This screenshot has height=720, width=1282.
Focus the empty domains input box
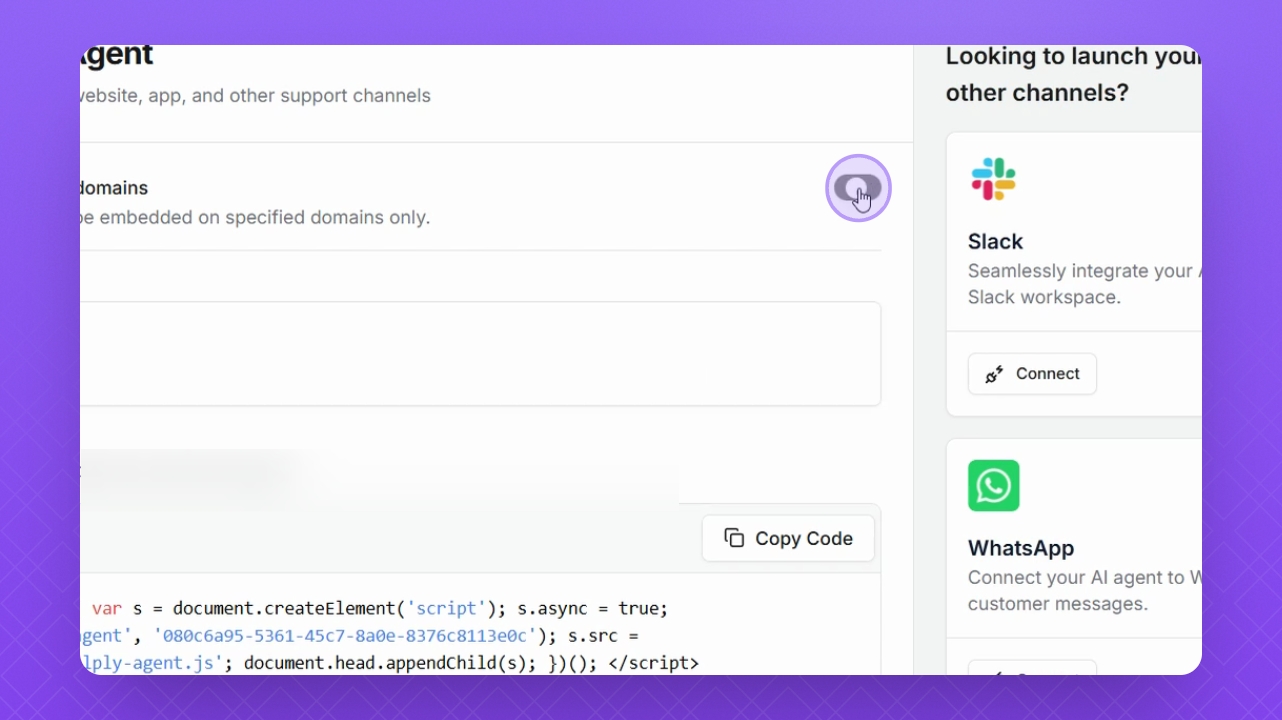[x=480, y=354]
